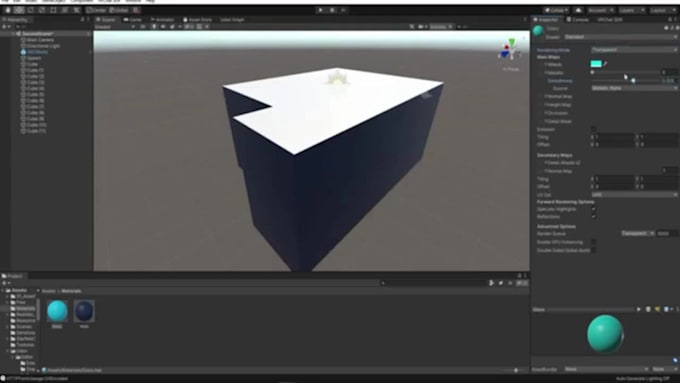Screen dimensions: 680x383
Task: Click the Metallic value input field
Action: coord(669,72)
